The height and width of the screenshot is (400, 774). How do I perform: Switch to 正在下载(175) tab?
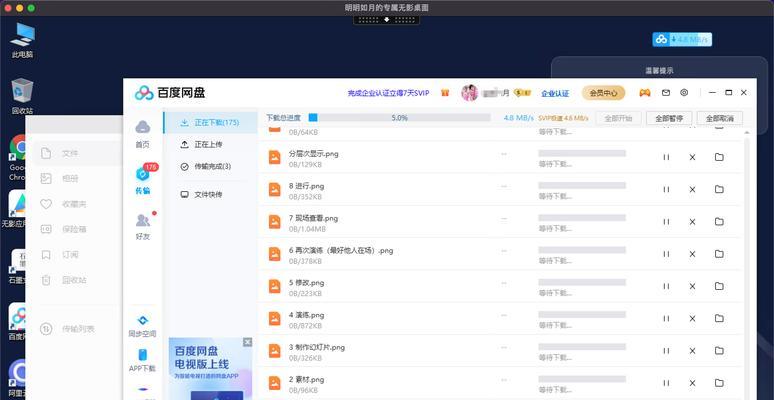(210, 122)
